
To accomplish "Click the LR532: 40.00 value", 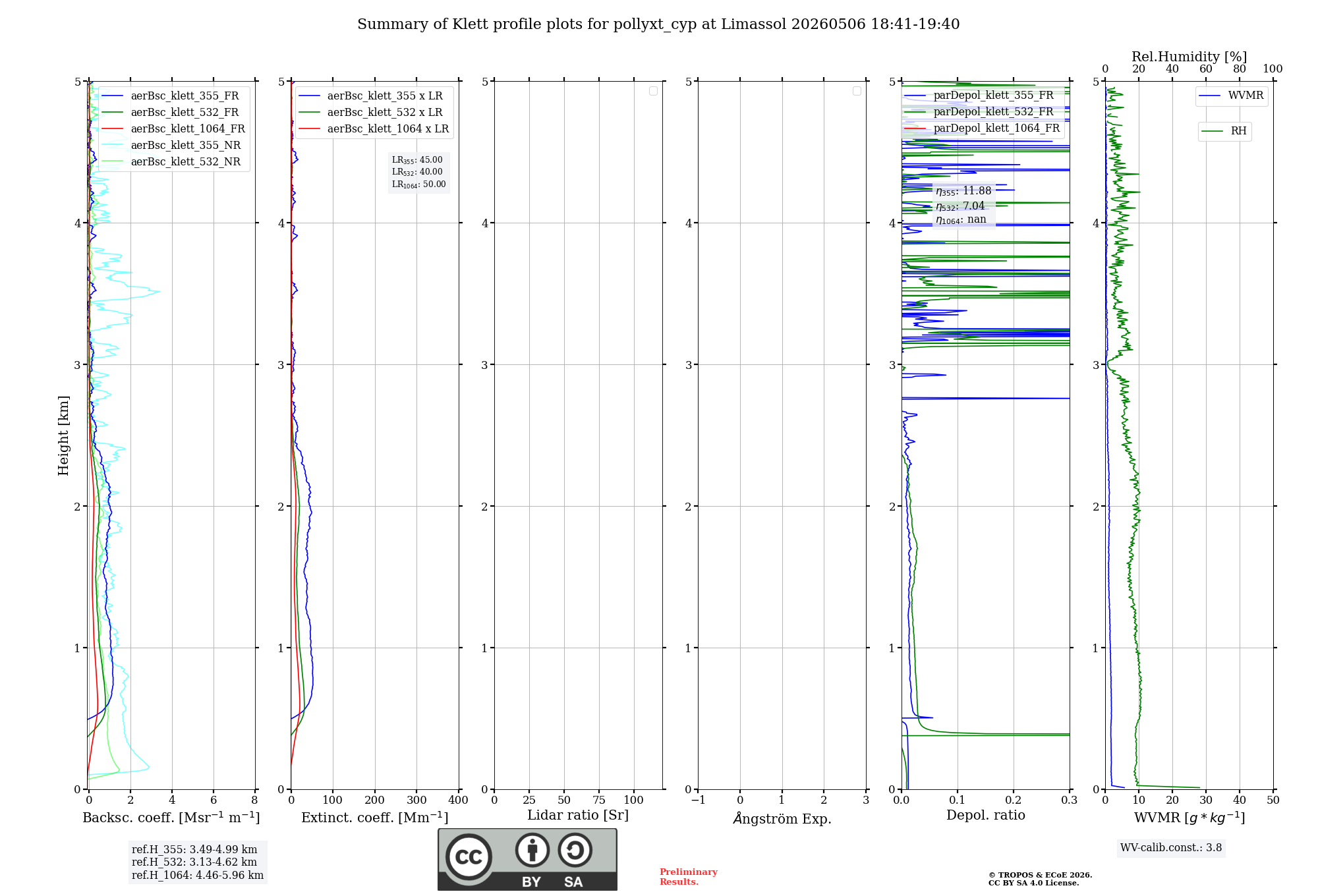I will [x=418, y=172].
